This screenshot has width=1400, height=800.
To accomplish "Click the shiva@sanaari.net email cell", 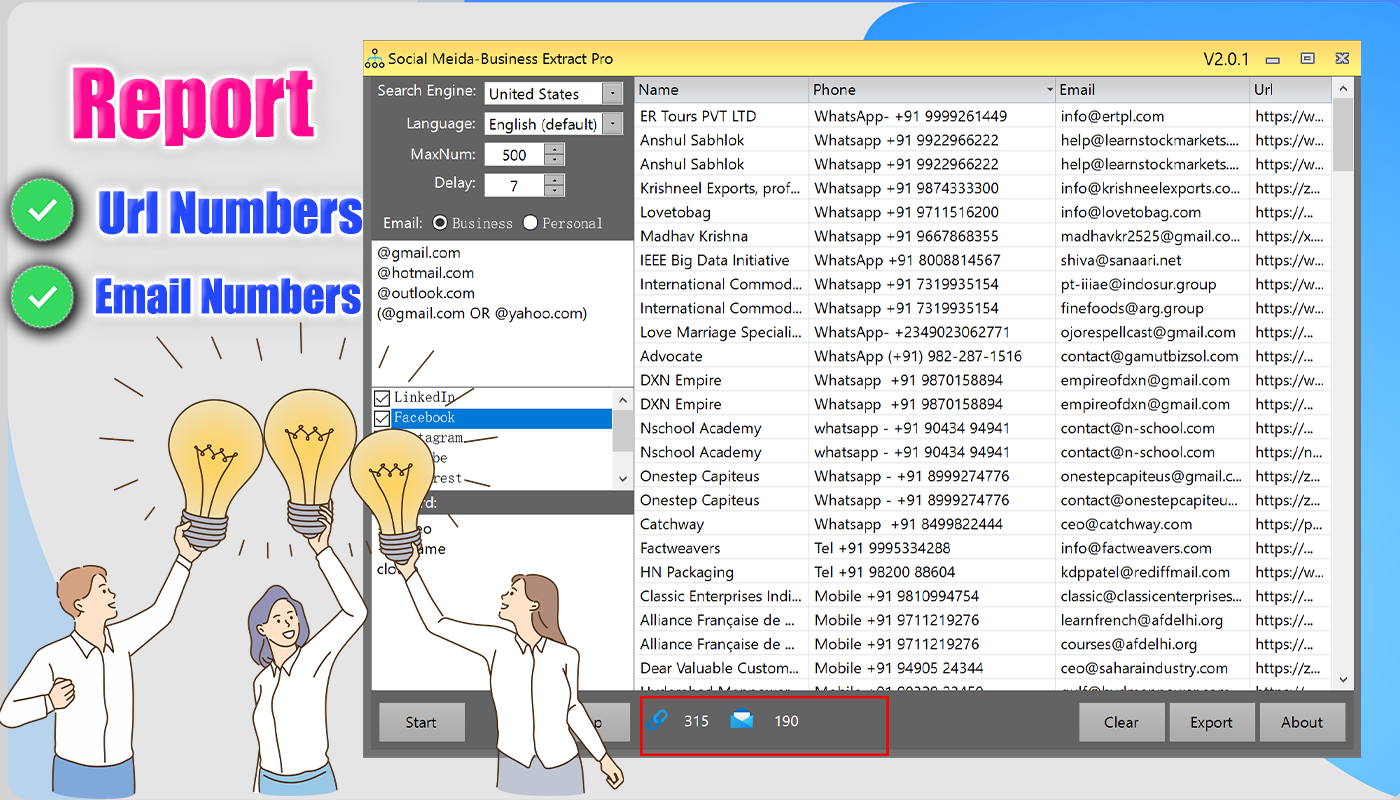I will click(x=1152, y=260).
